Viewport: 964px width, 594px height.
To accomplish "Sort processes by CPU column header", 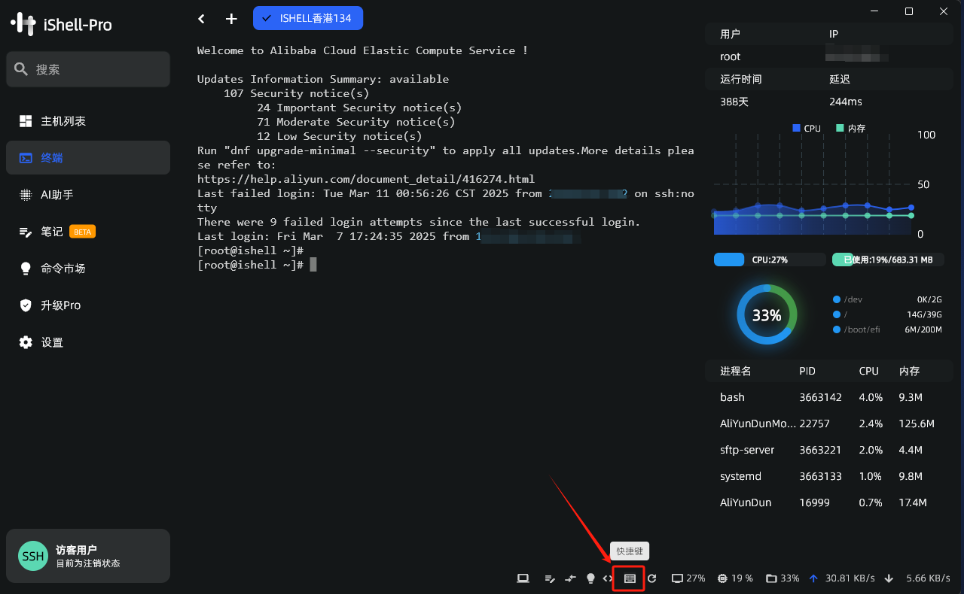I will [x=868, y=371].
